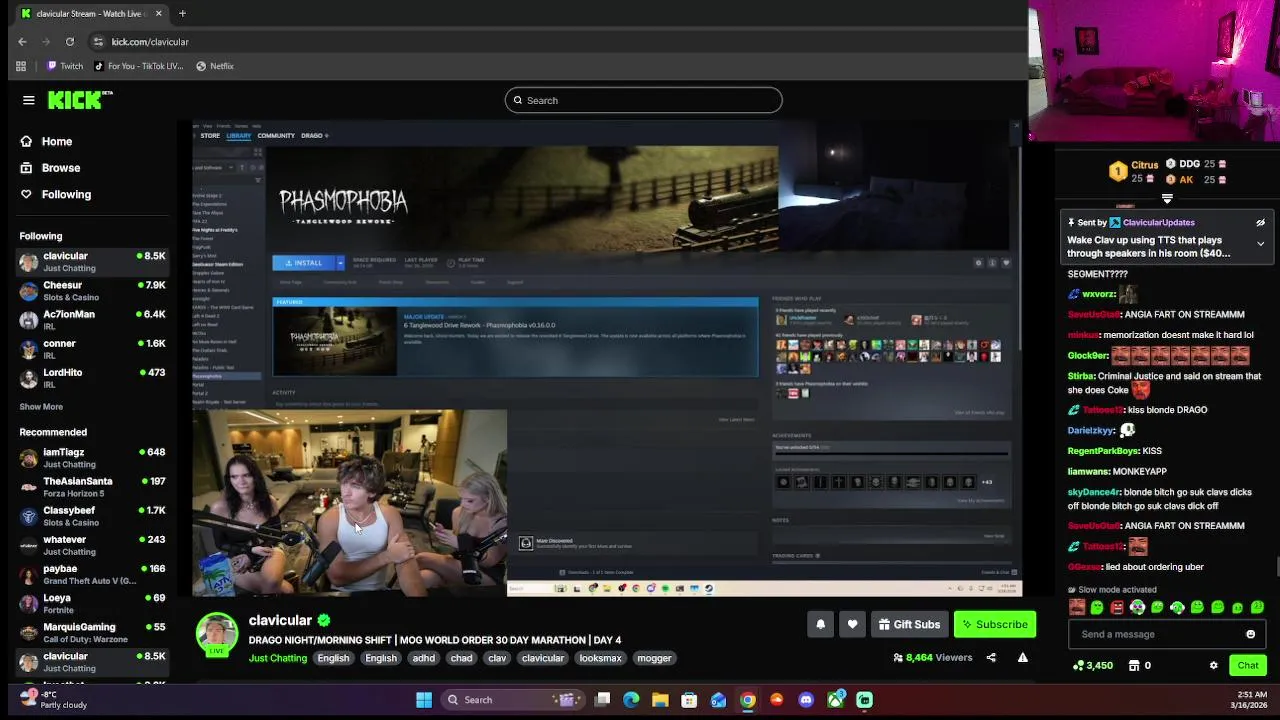
Task: Expand Show More under Following
Action: (41, 407)
